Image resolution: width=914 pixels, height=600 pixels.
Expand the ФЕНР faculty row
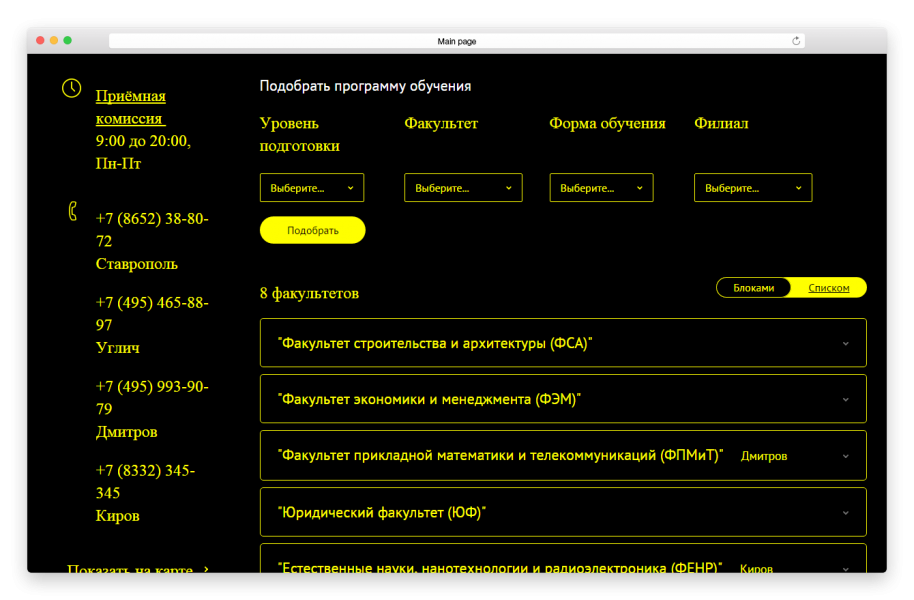pyautogui.click(x=845, y=568)
